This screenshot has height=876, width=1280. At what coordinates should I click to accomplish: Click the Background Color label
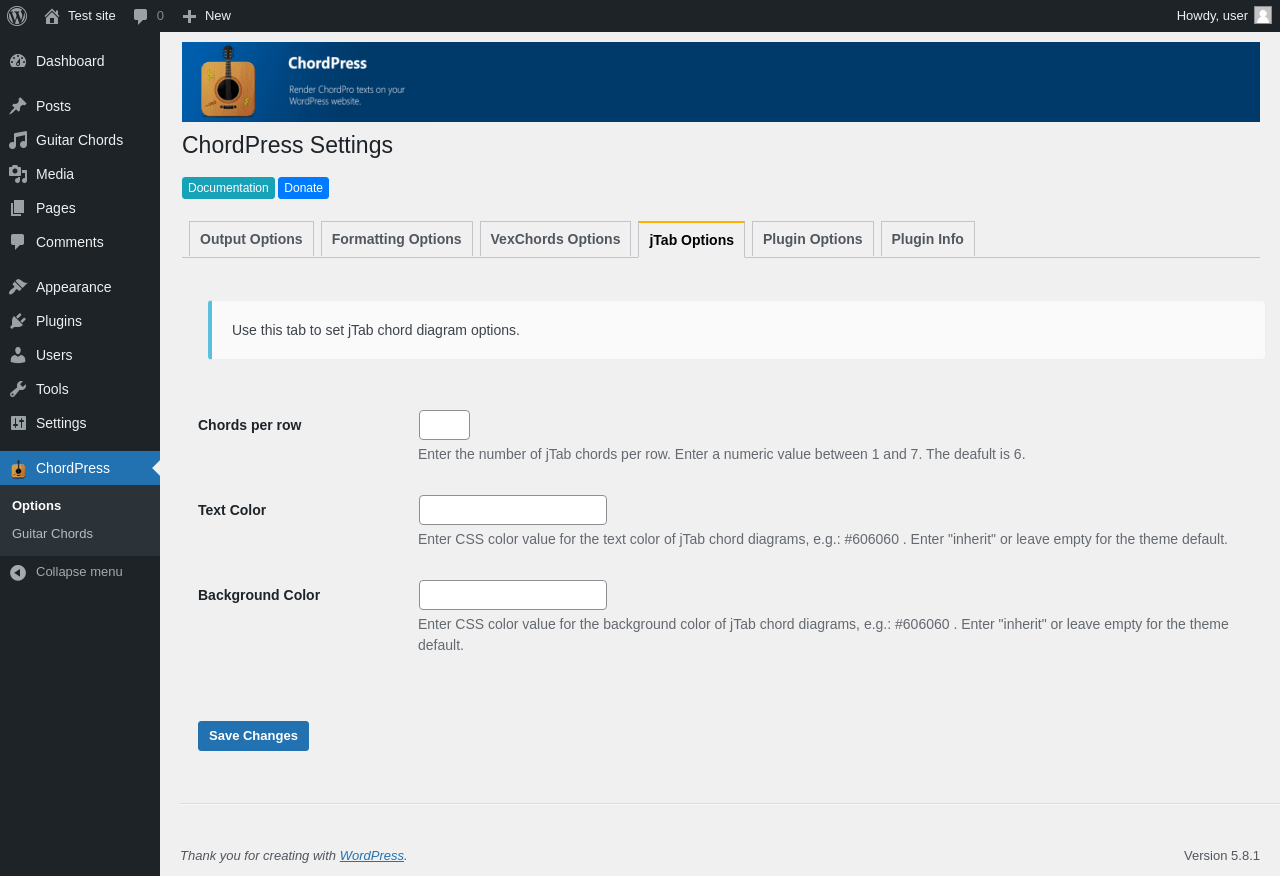point(259,595)
